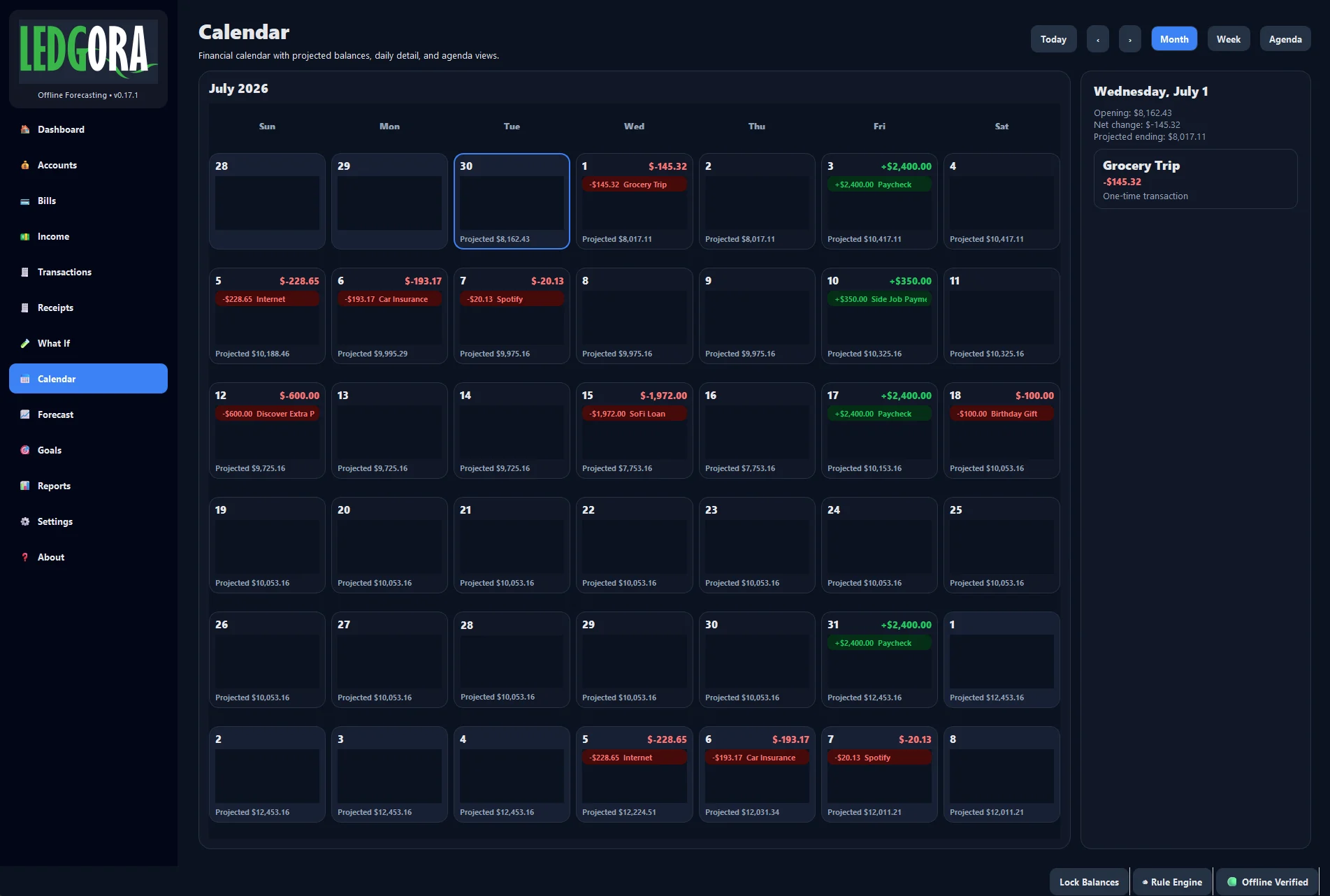
Task: Click the Forecast chart icon
Action: tap(25, 414)
